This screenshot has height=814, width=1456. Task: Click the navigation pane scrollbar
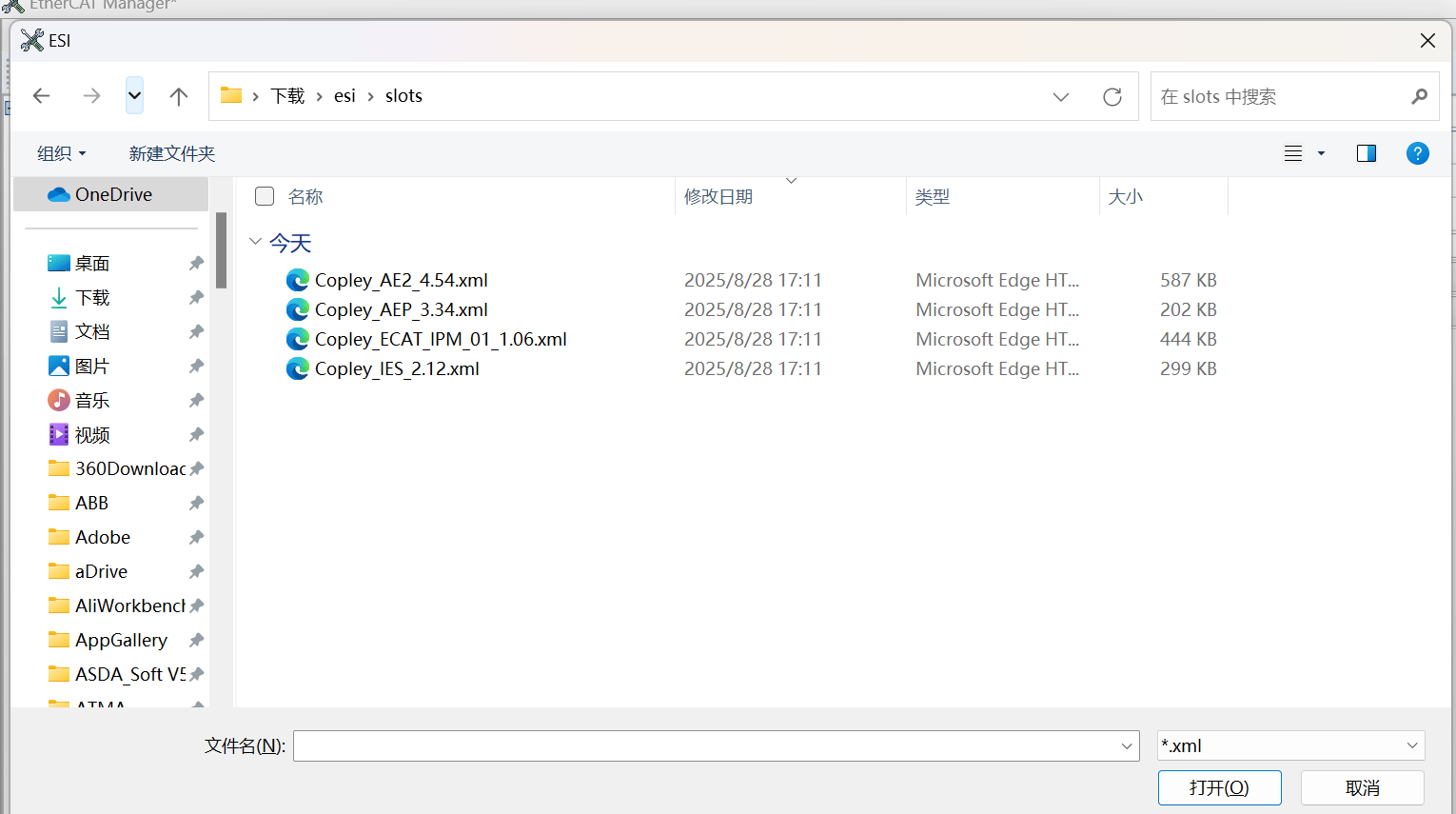[221, 249]
